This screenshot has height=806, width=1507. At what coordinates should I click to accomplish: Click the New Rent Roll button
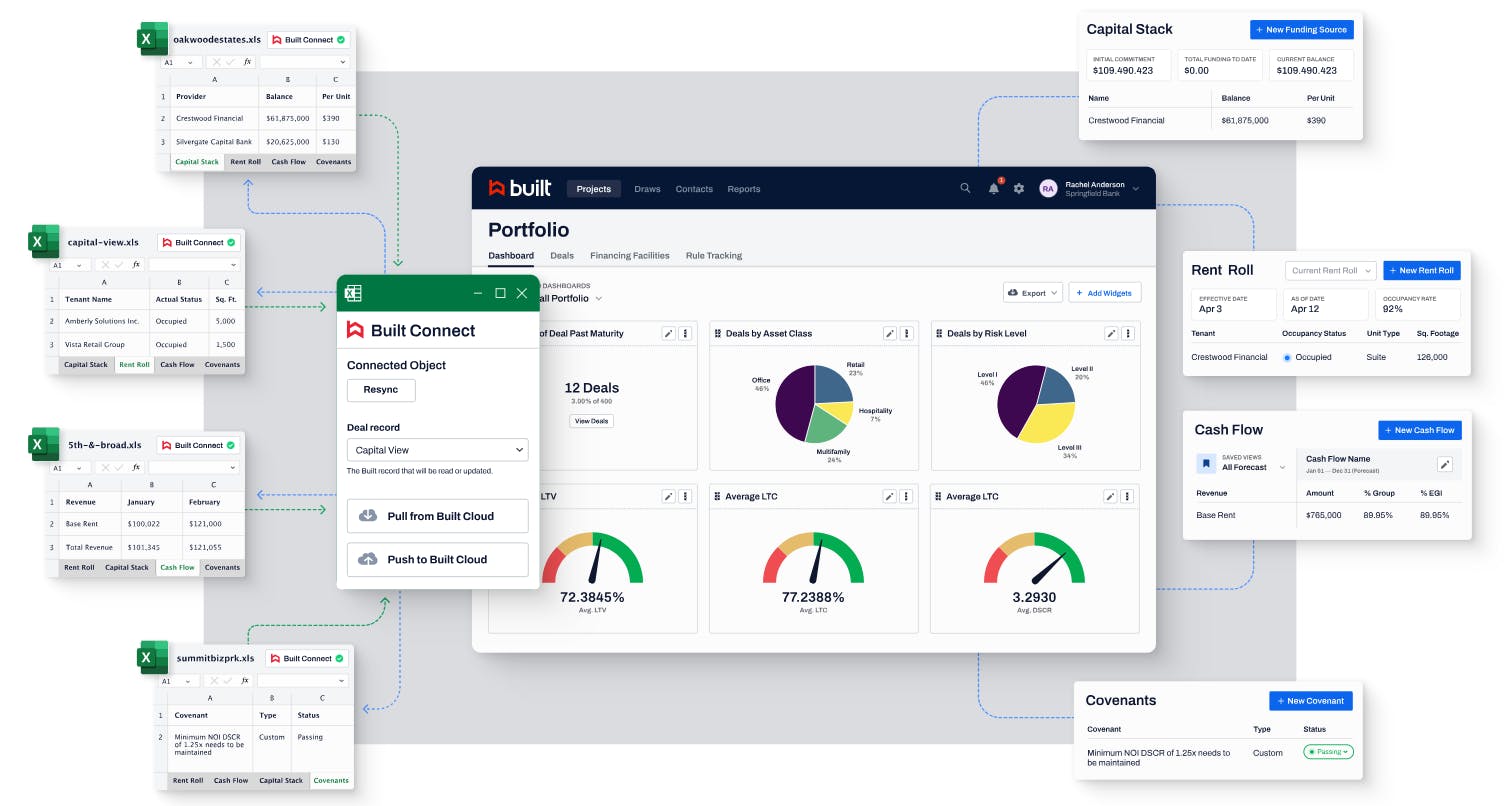coord(1422,270)
